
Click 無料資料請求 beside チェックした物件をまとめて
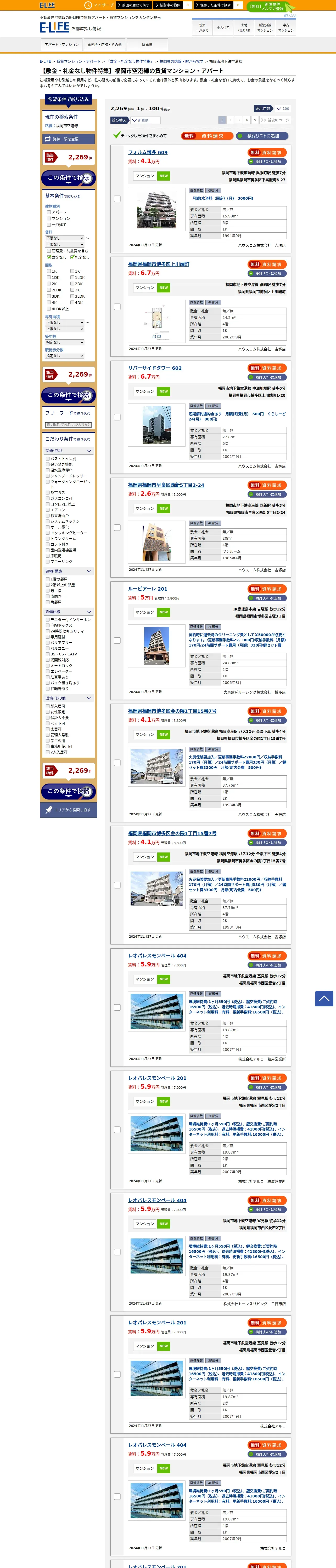click(x=207, y=136)
